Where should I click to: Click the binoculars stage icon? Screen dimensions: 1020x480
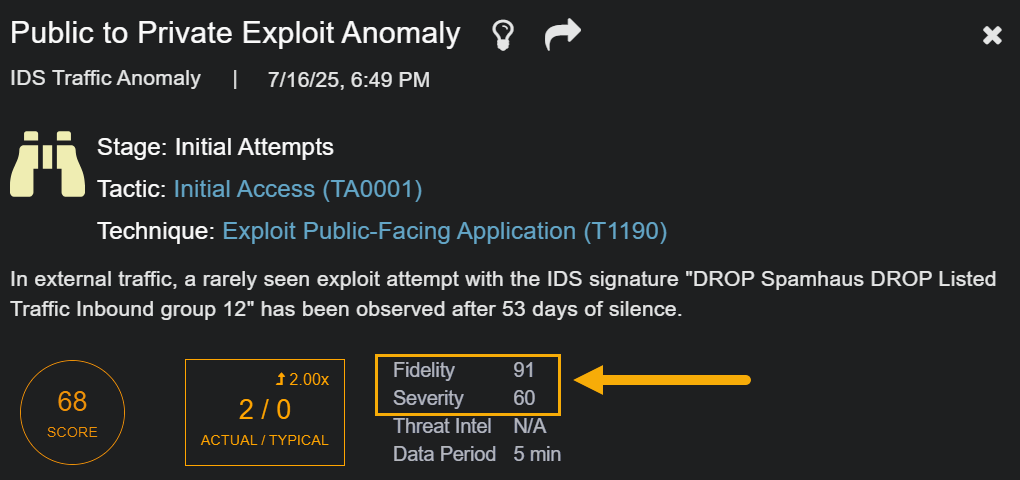pyautogui.click(x=47, y=163)
